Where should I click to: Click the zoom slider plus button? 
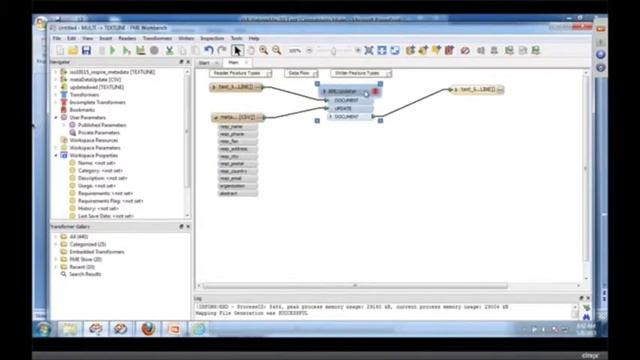[x=358, y=51]
